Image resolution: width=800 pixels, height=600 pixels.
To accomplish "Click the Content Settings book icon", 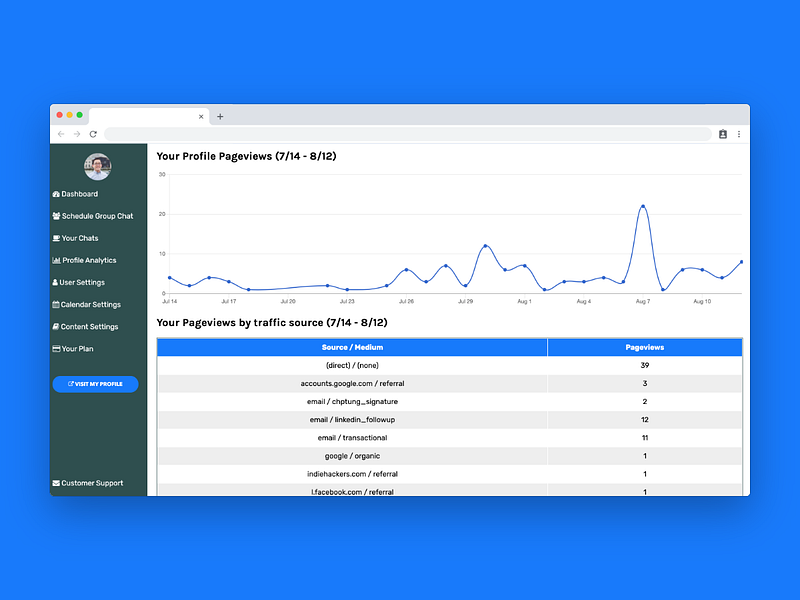I will click(56, 327).
